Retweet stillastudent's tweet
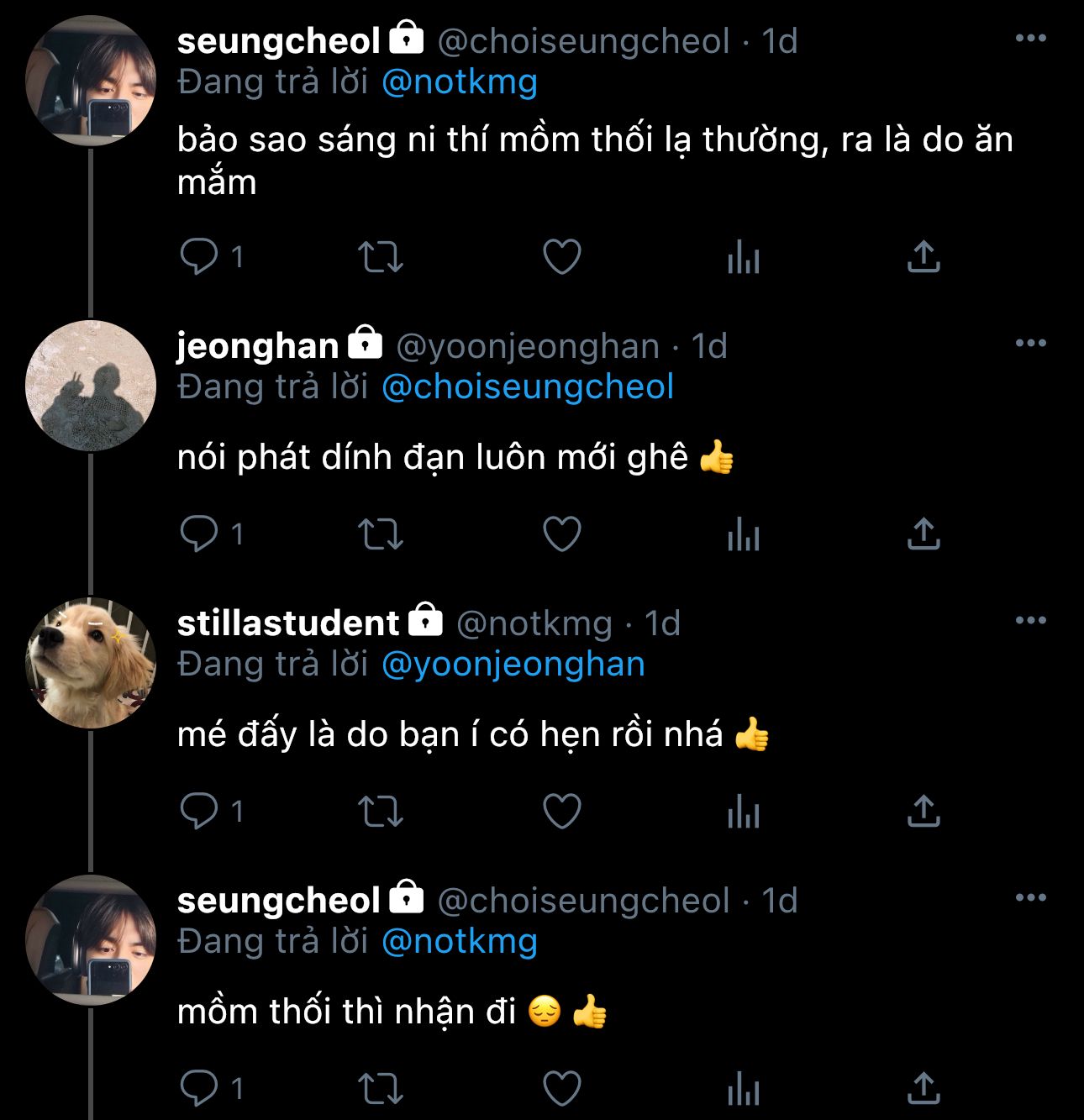 (x=381, y=812)
